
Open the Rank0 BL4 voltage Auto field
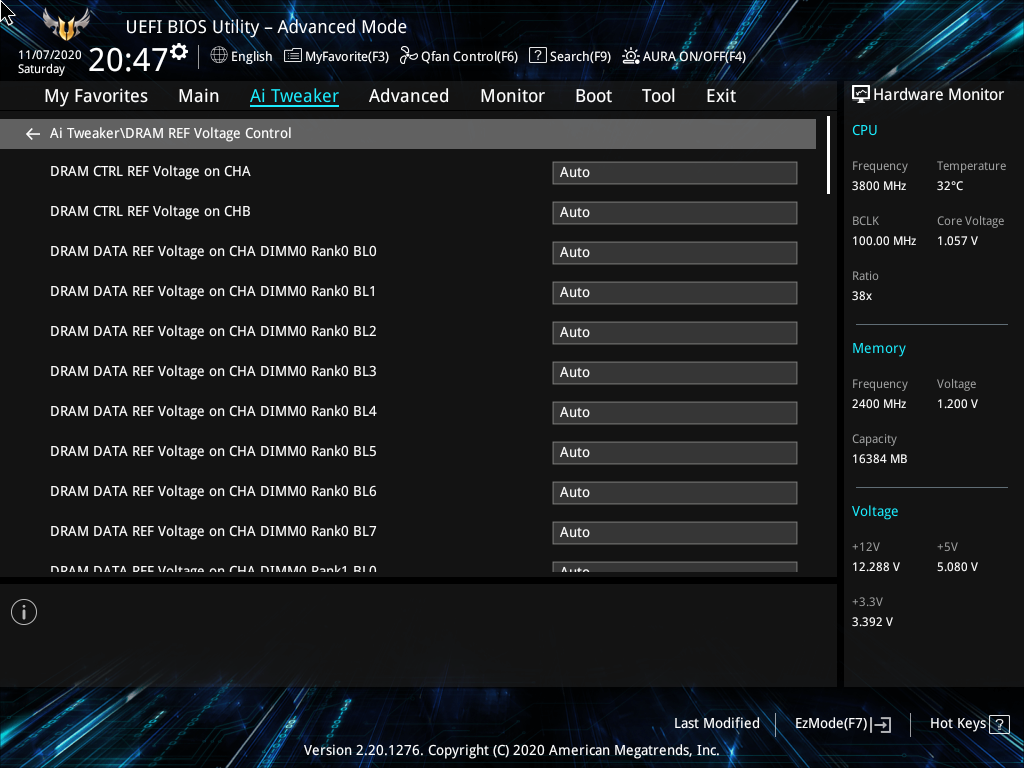(675, 413)
